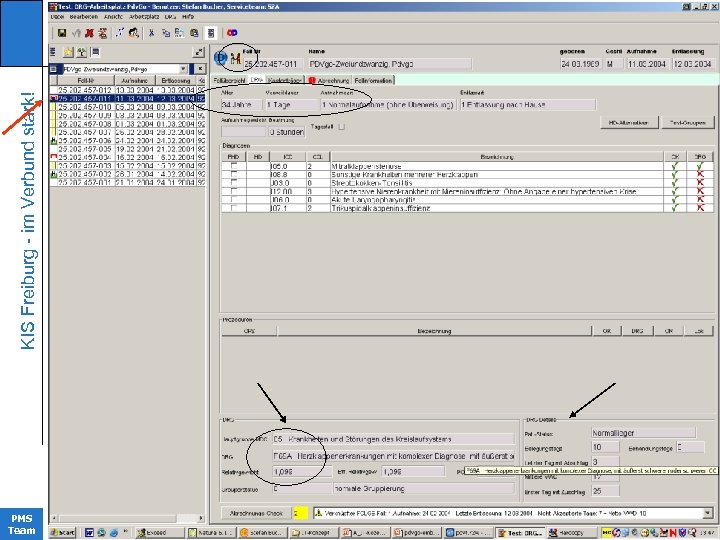Click the green H marker on case 25.202.457-006
720x540 pixels.
54,141
